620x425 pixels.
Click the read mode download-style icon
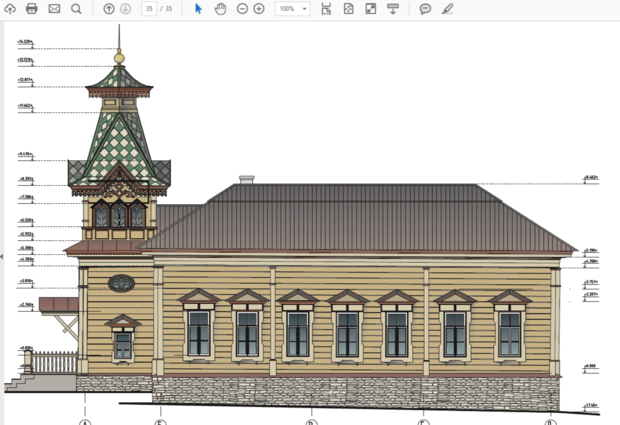pyautogui.click(x=393, y=8)
